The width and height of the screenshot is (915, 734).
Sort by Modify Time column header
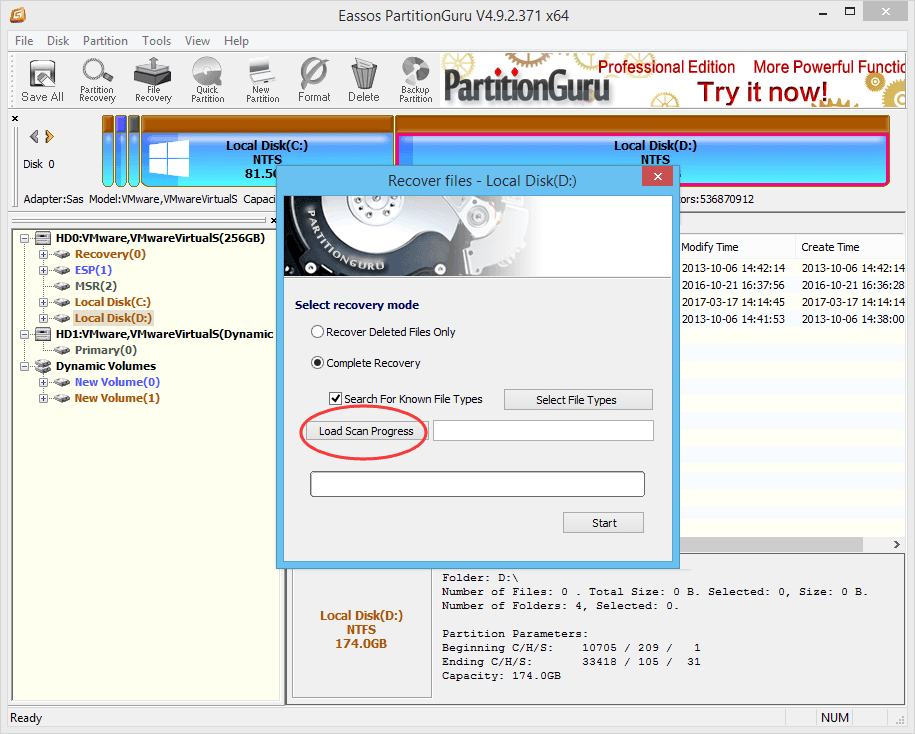[x=736, y=247]
